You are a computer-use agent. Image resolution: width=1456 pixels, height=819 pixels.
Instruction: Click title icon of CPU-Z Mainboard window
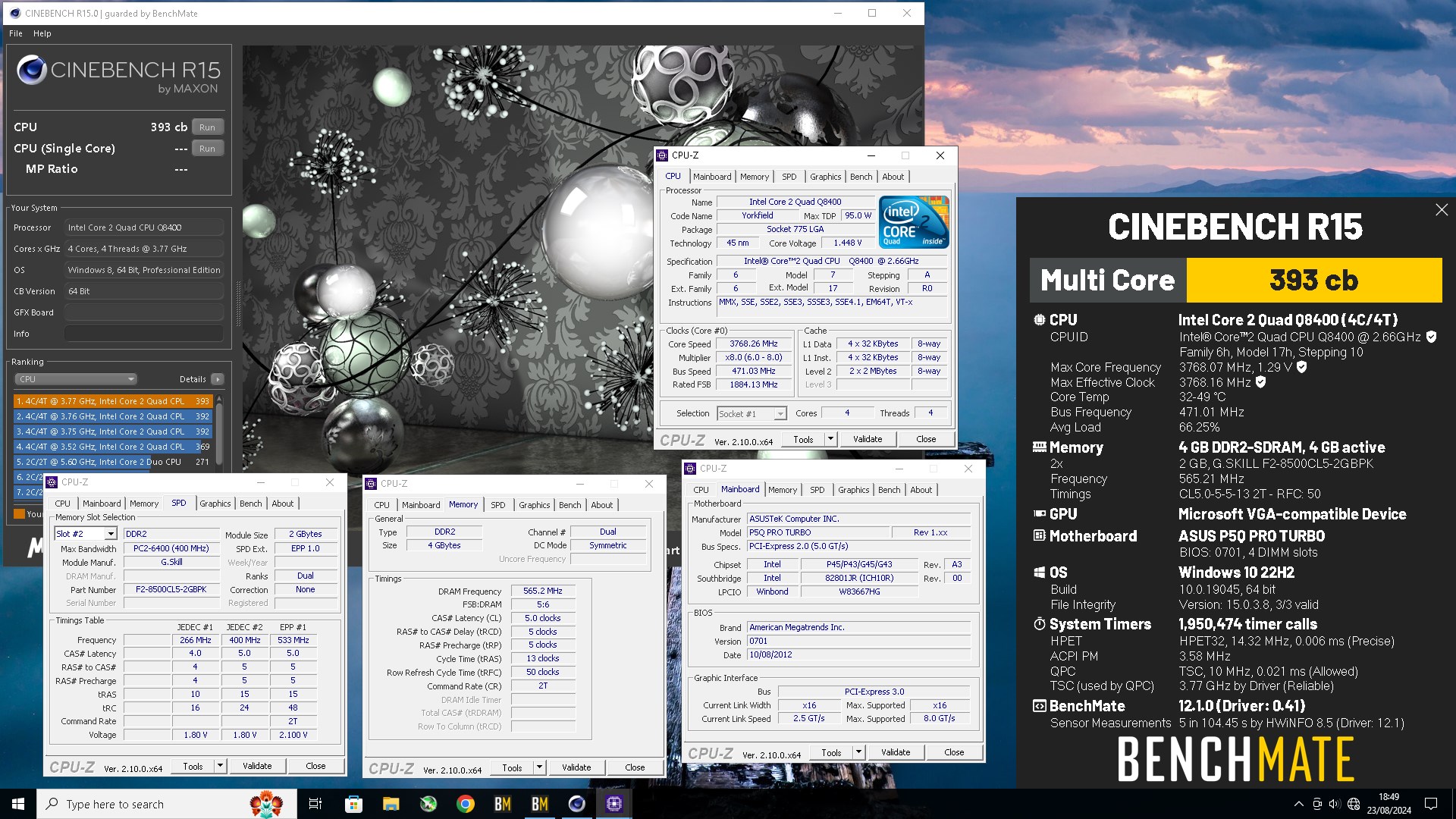click(690, 469)
